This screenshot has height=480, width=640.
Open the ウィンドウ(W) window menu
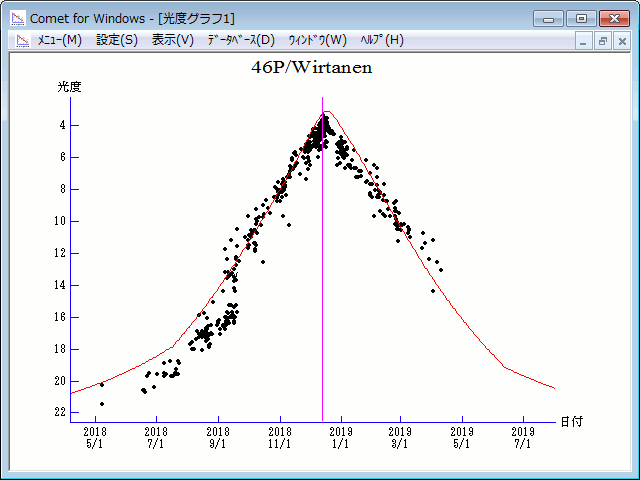pos(317,40)
